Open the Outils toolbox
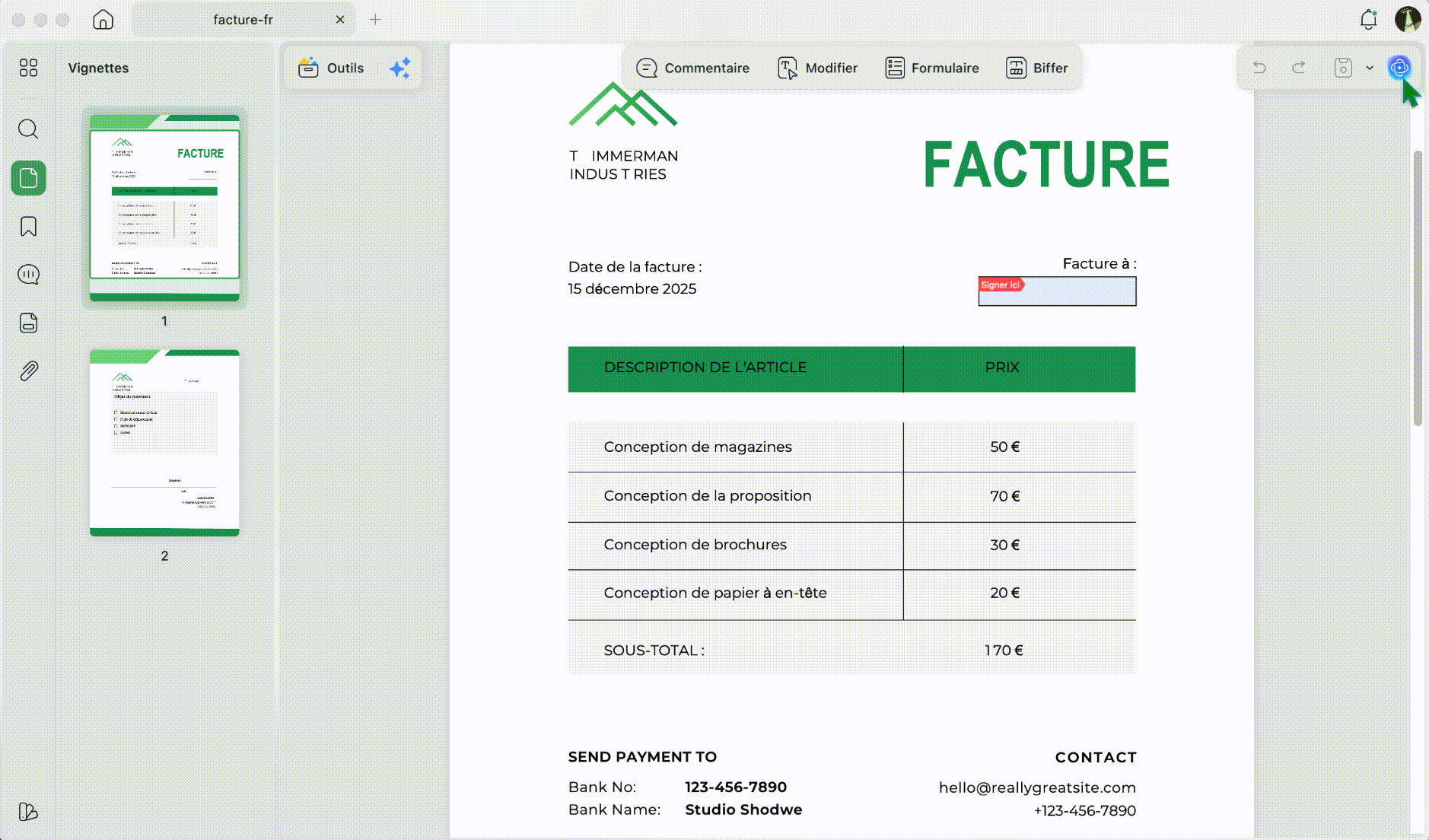Viewport: 1429px width, 840px height. pyautogui.click(x=331, y=68)
